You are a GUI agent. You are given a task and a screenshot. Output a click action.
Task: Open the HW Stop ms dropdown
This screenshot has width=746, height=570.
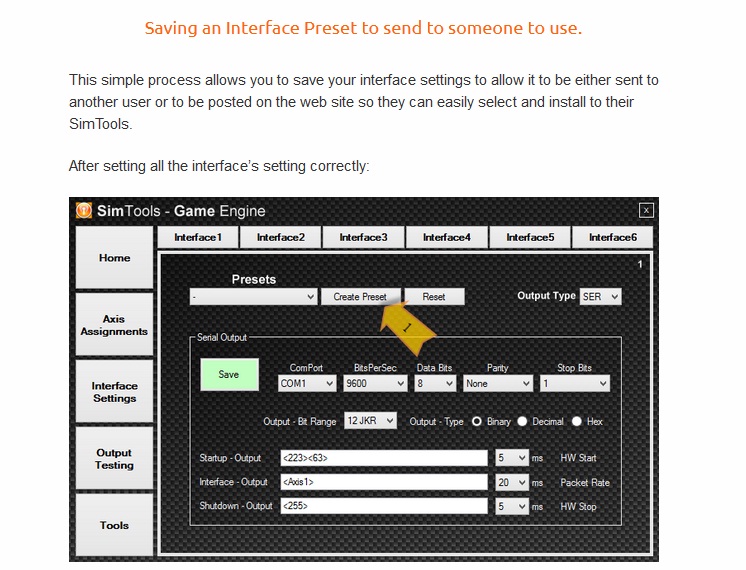[512, 506]
